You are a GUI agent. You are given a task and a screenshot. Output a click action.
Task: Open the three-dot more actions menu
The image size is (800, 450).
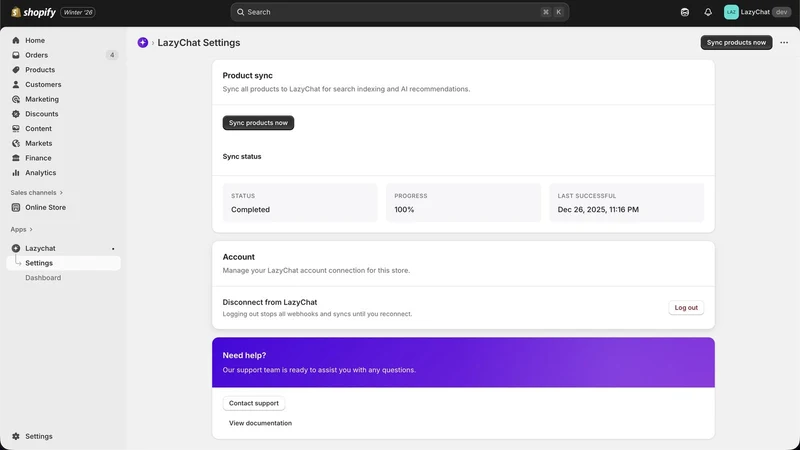tap(784, 43)
